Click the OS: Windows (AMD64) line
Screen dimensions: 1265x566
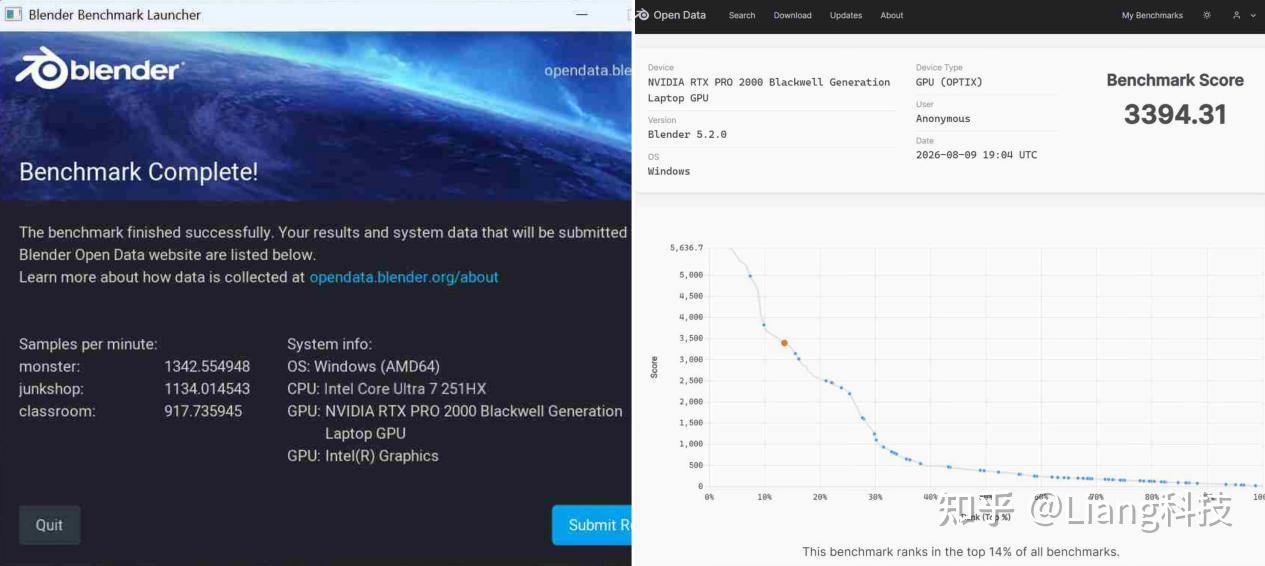click(x=363, y=366)
